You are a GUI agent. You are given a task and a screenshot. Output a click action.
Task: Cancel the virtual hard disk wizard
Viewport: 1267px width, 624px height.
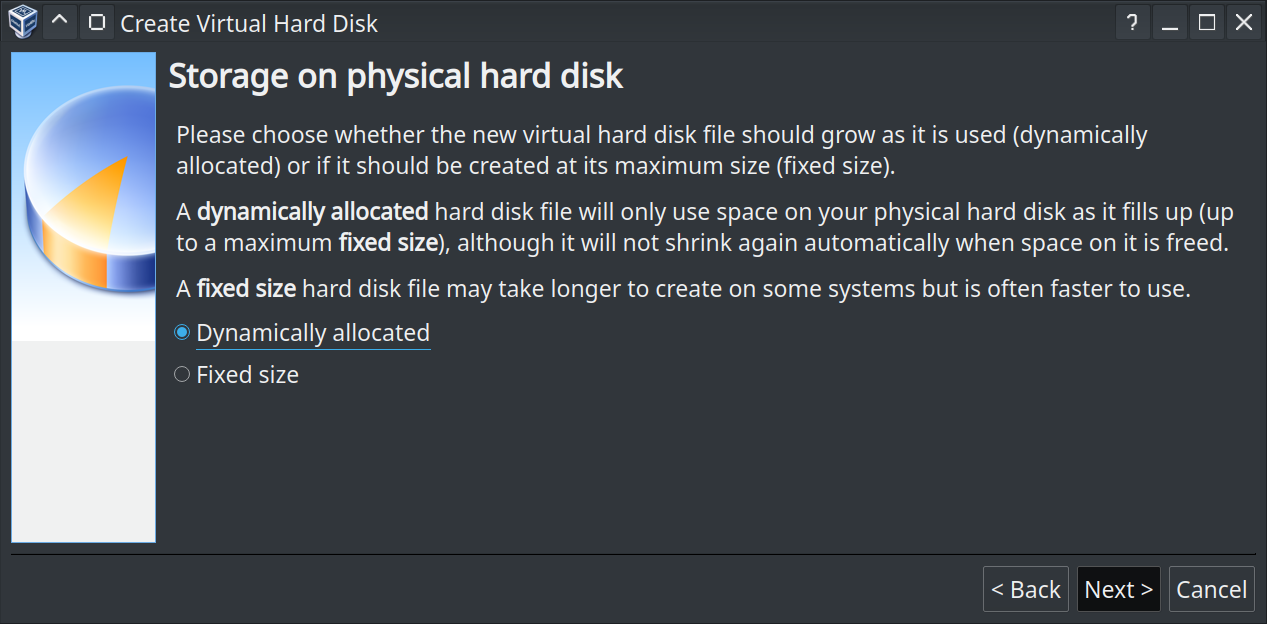tap(1211, 589)
